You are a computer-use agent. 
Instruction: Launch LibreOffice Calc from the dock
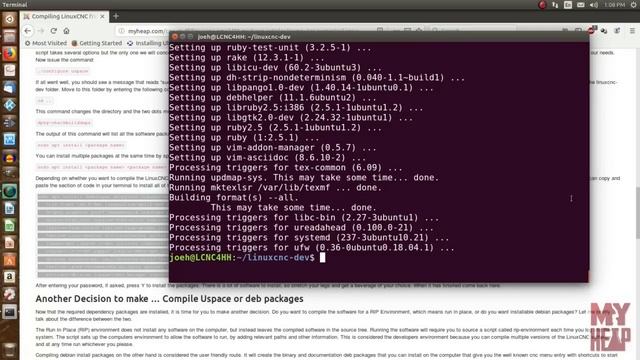9,226
